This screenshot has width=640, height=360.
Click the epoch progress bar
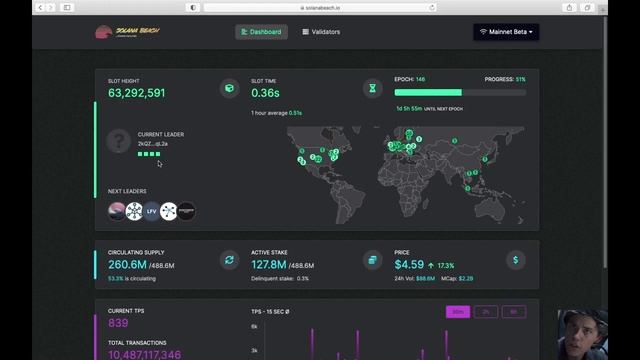coord(460,93)
